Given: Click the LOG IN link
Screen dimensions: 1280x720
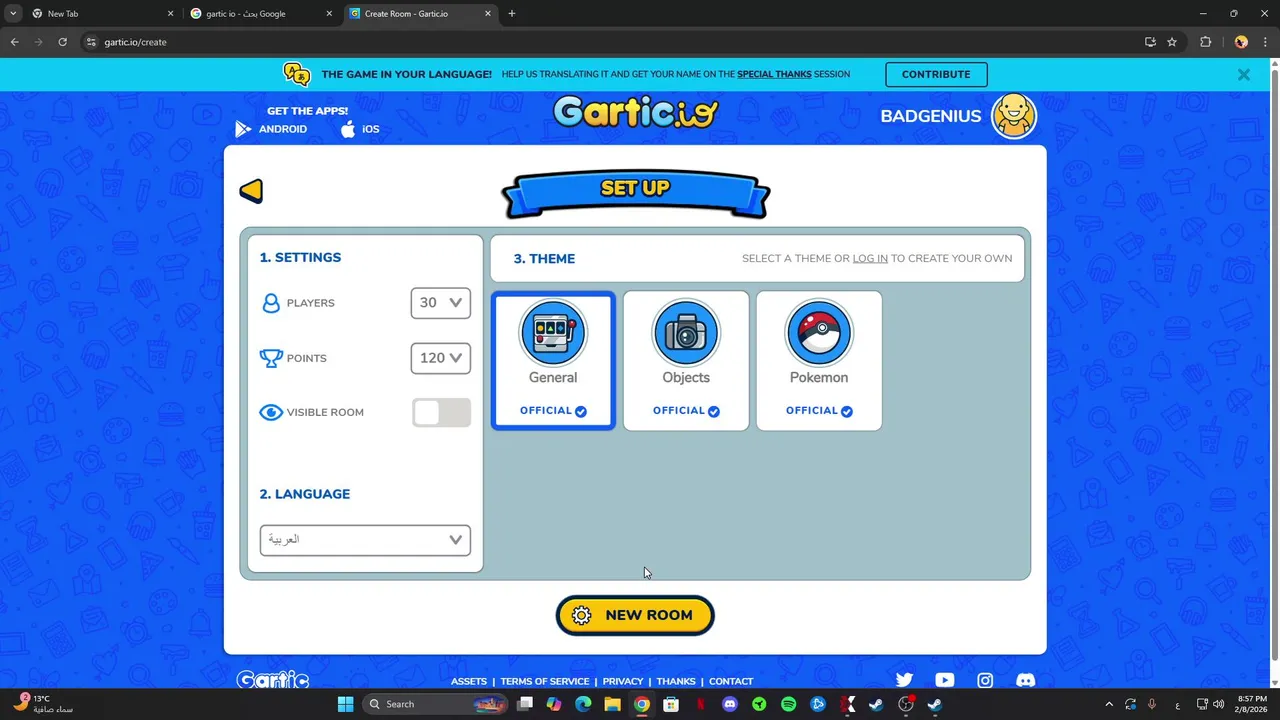Looking at the screenshot, I should (870, 258).
